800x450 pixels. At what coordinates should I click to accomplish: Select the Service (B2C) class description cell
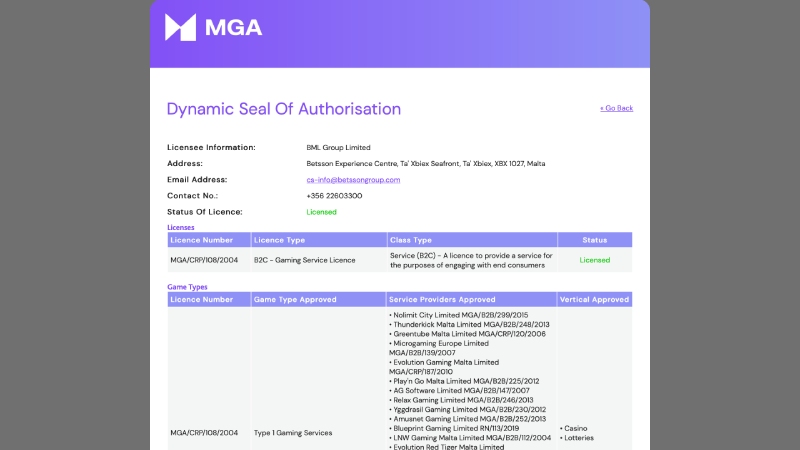click(471, 260)
